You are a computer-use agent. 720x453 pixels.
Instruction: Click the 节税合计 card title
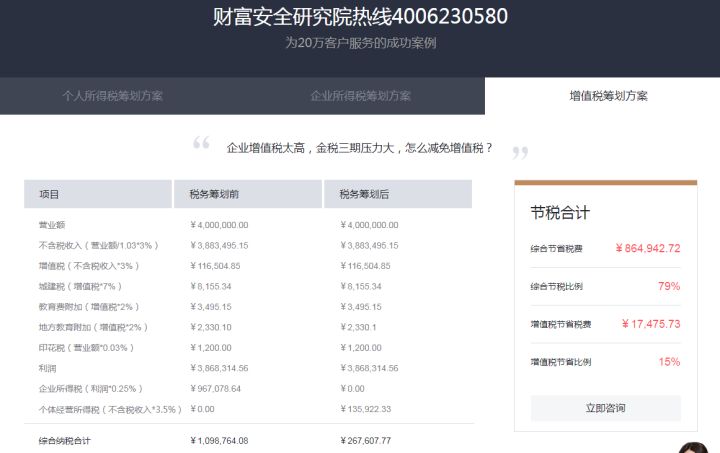(x=560, y=213)
